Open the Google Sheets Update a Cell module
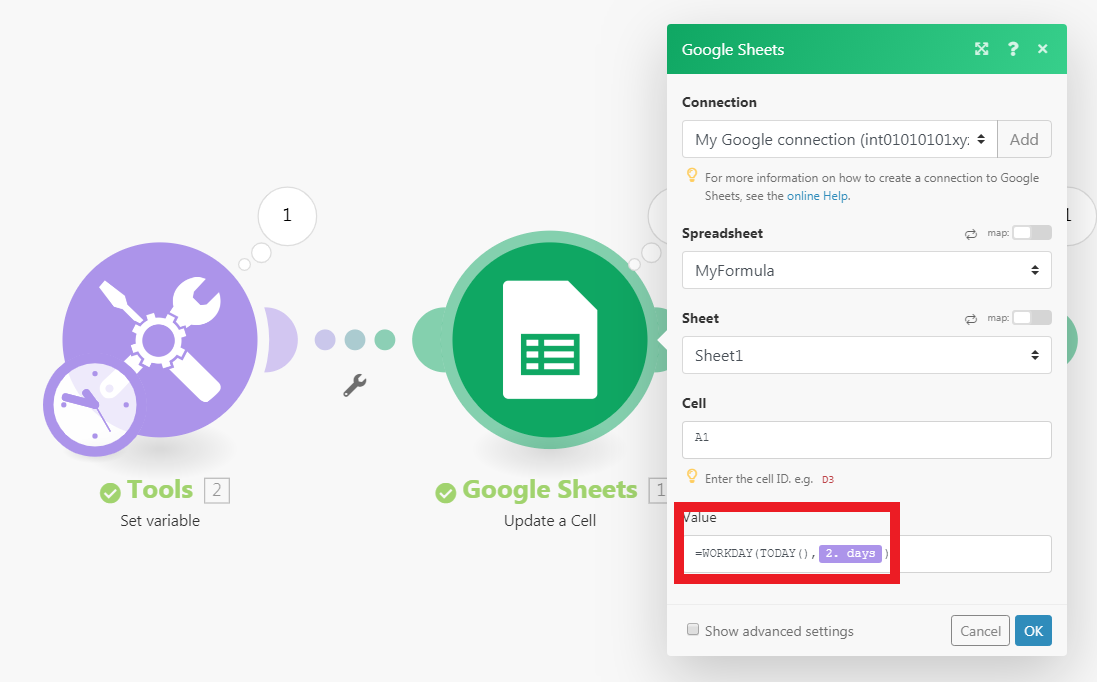The image size is (1097, 682). 550,340
